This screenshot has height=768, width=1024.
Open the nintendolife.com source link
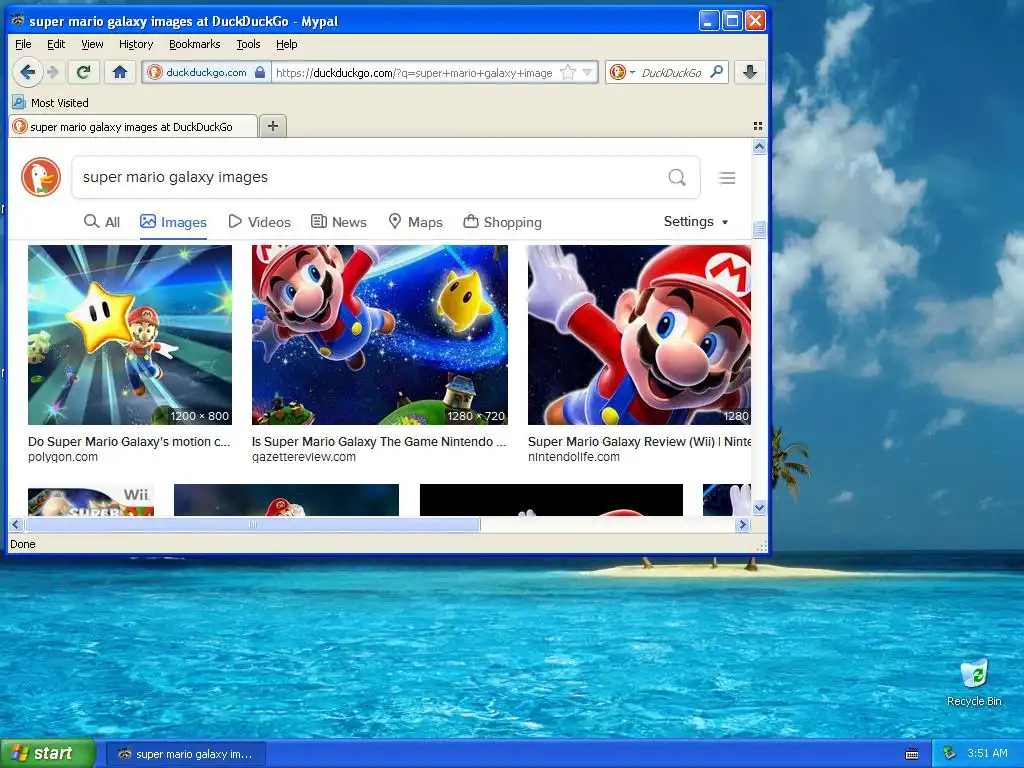tap(573, 456)
